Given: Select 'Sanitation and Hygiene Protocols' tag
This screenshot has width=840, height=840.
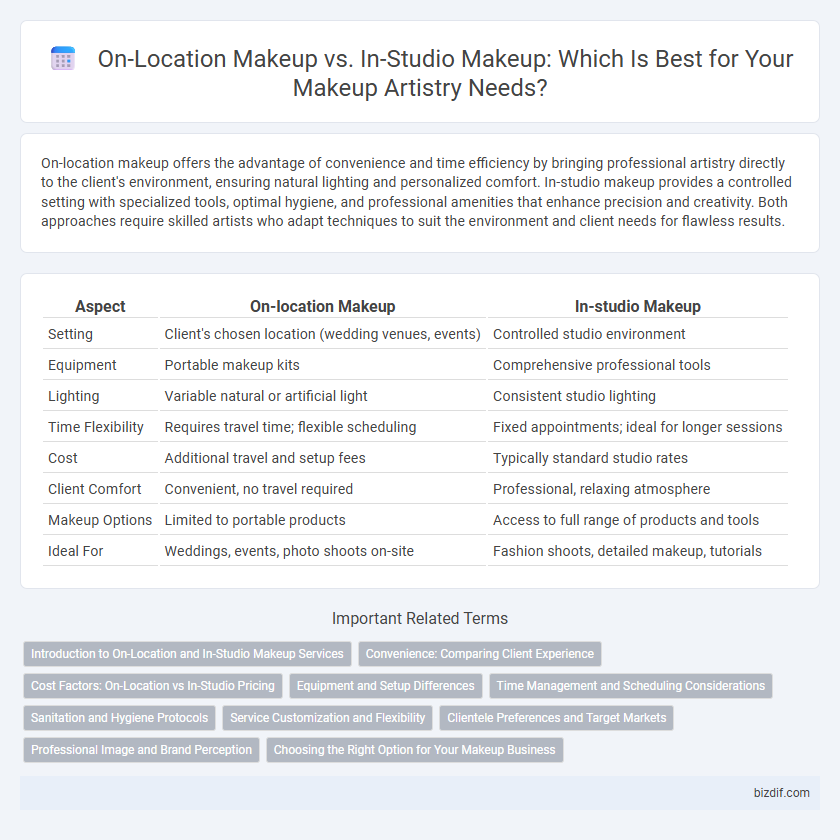Looking at the screenshot, I should 119,718.
